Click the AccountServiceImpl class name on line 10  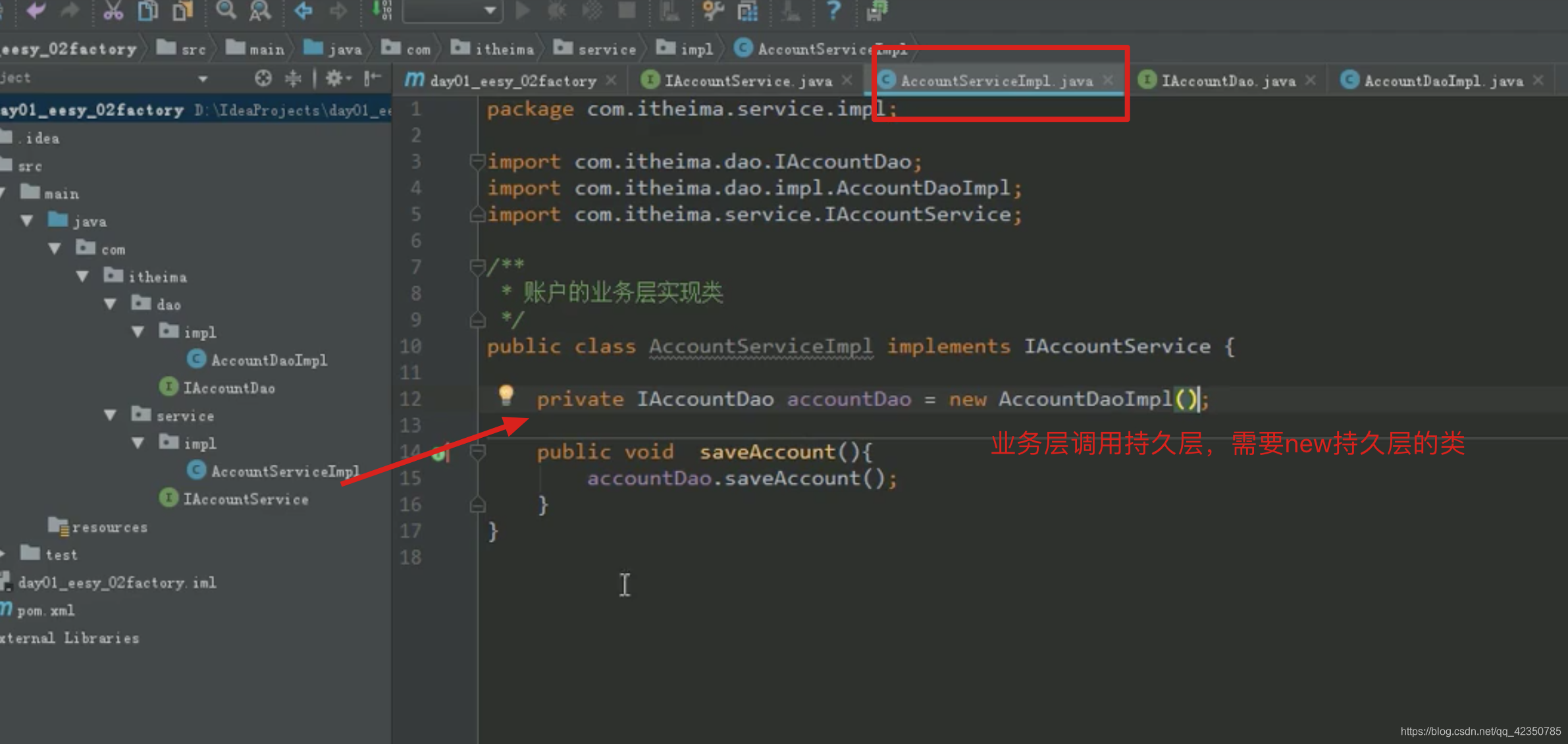pos(760,346)
